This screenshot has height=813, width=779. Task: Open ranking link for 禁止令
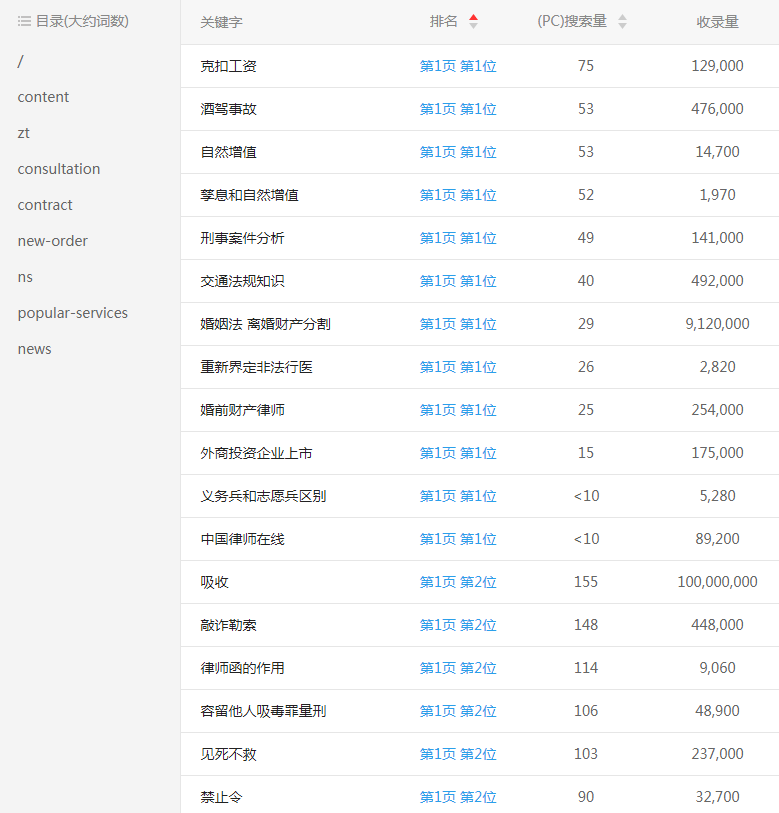[x=457, y=797]
